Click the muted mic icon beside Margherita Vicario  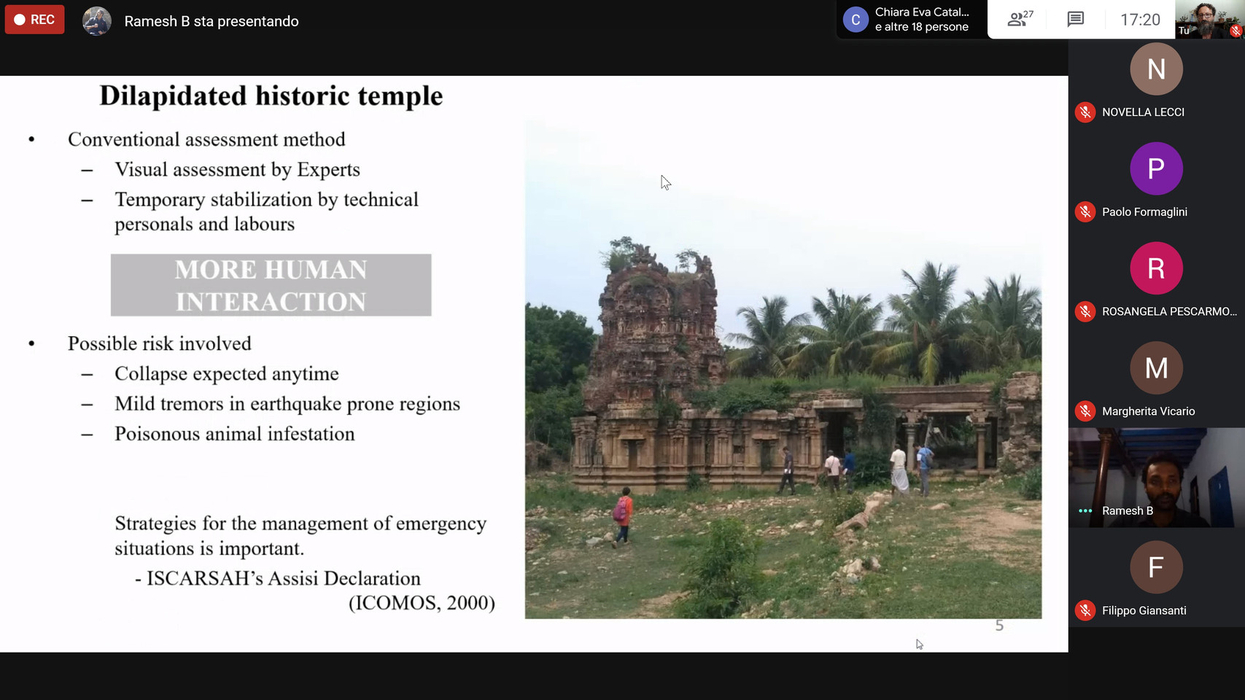point(1085,411)
